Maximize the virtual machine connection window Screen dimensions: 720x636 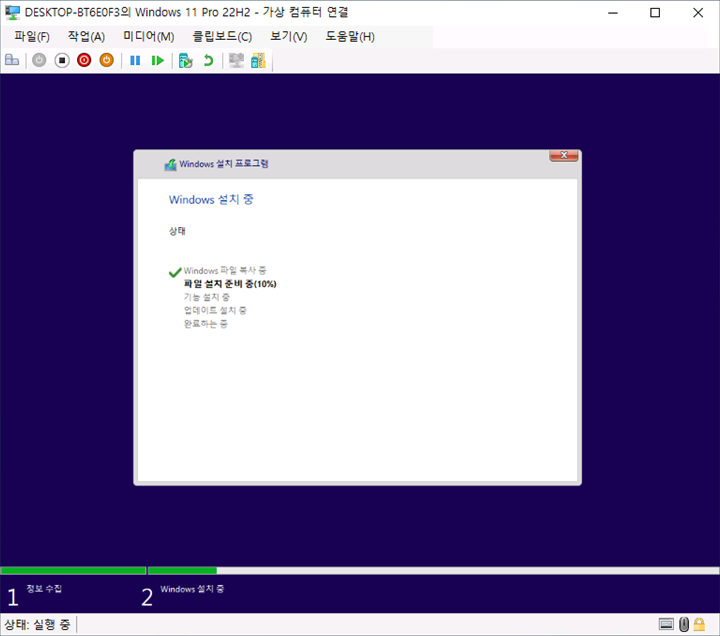655,13
